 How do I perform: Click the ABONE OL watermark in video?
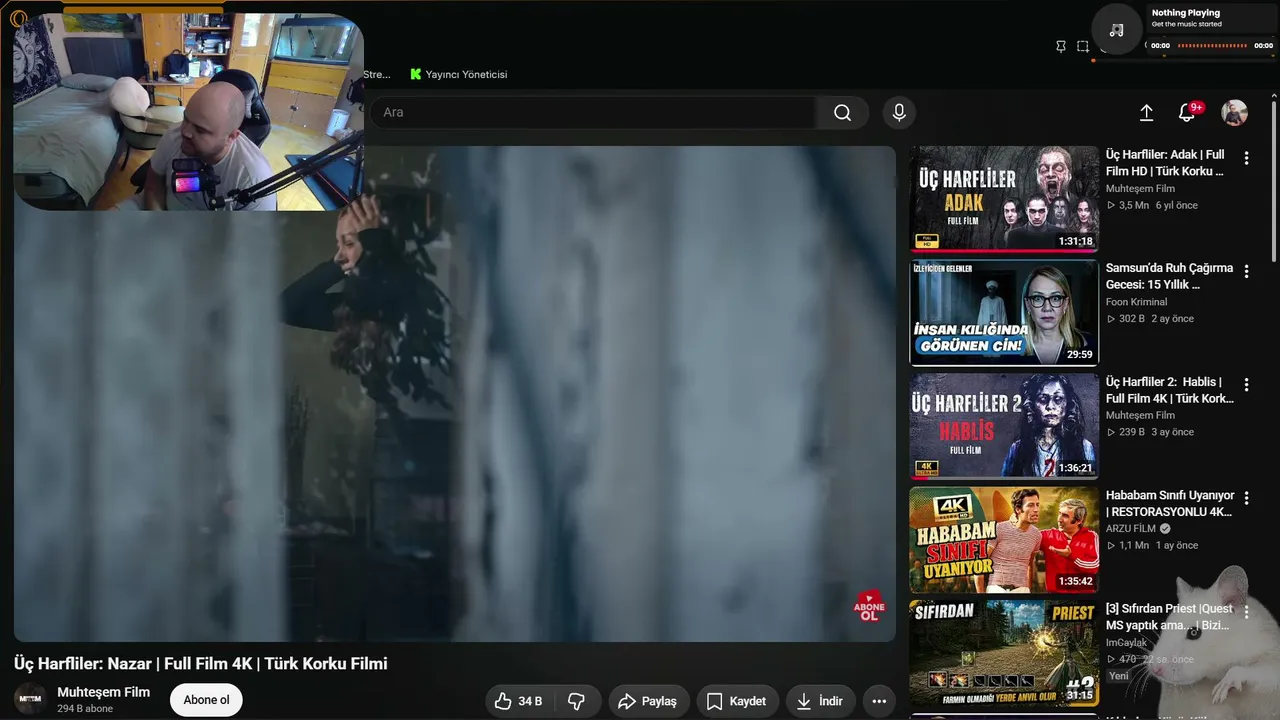click(869, 607)
